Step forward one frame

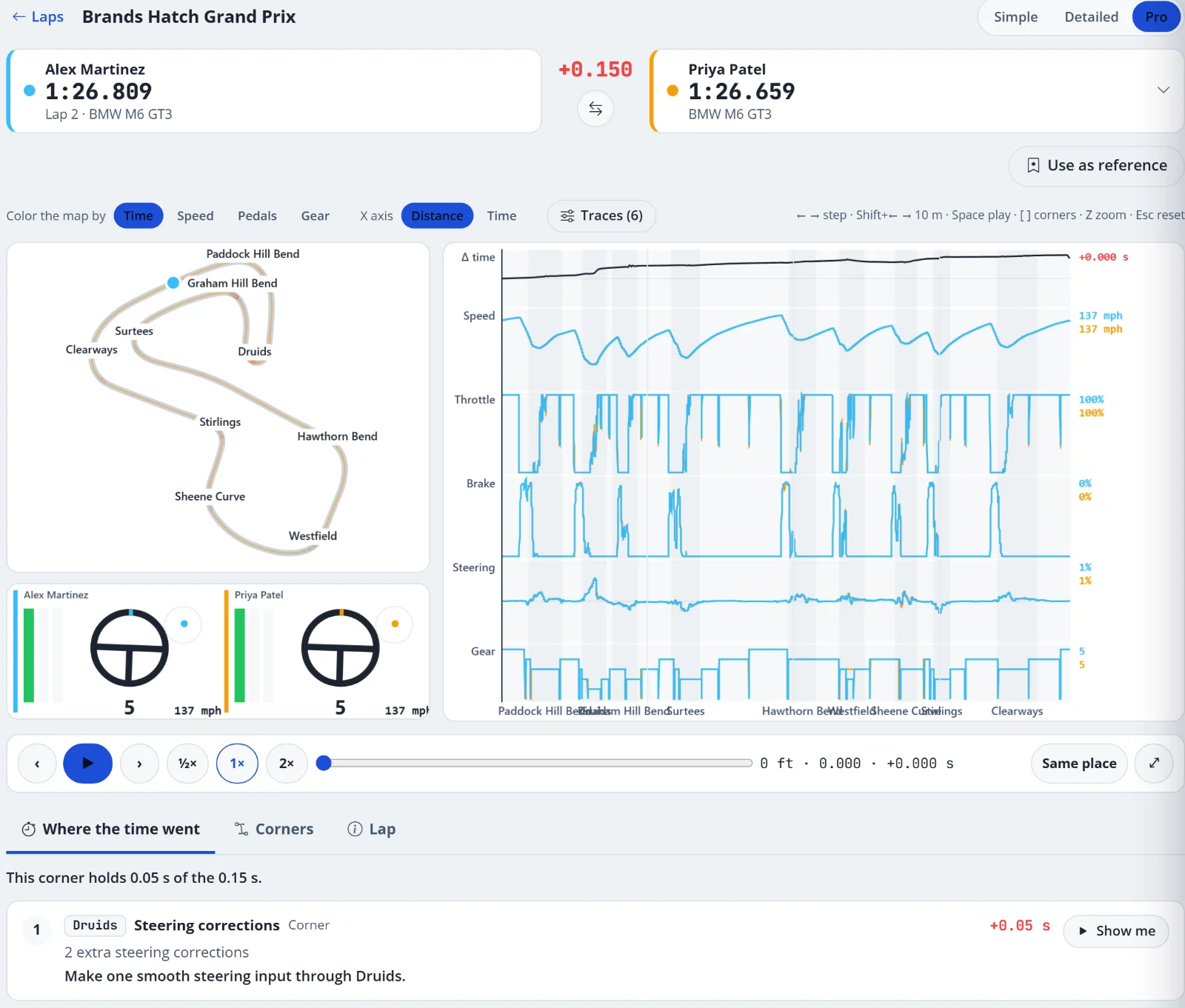click(x=139, y=764)
